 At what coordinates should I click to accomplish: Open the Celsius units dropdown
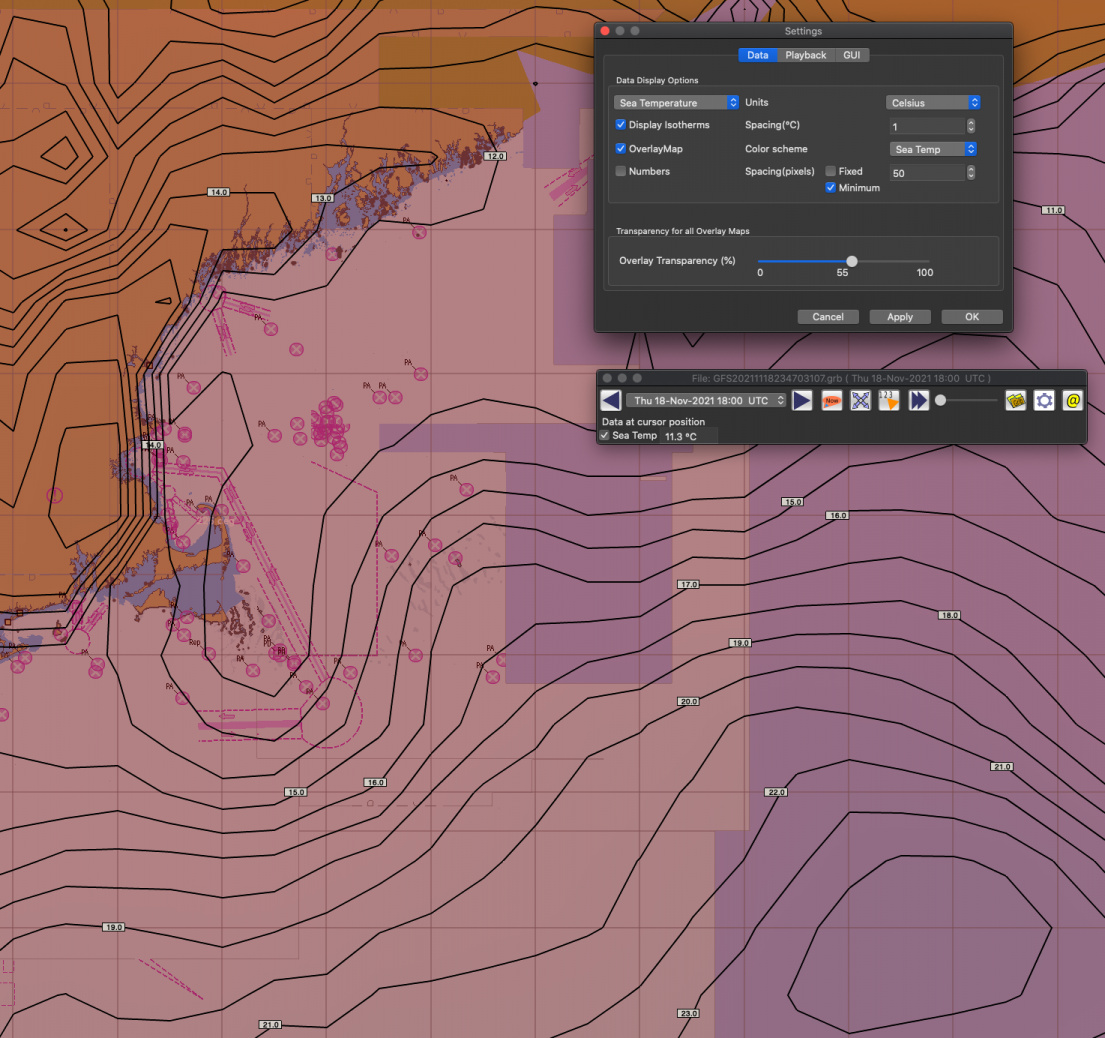(x=933, y=103)
